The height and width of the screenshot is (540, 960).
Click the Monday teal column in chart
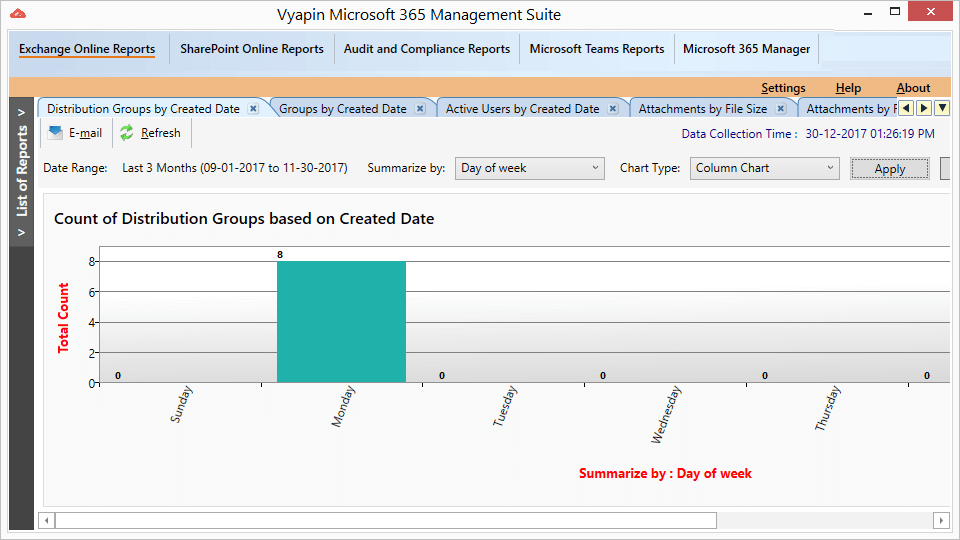click(x=341, y=322)
